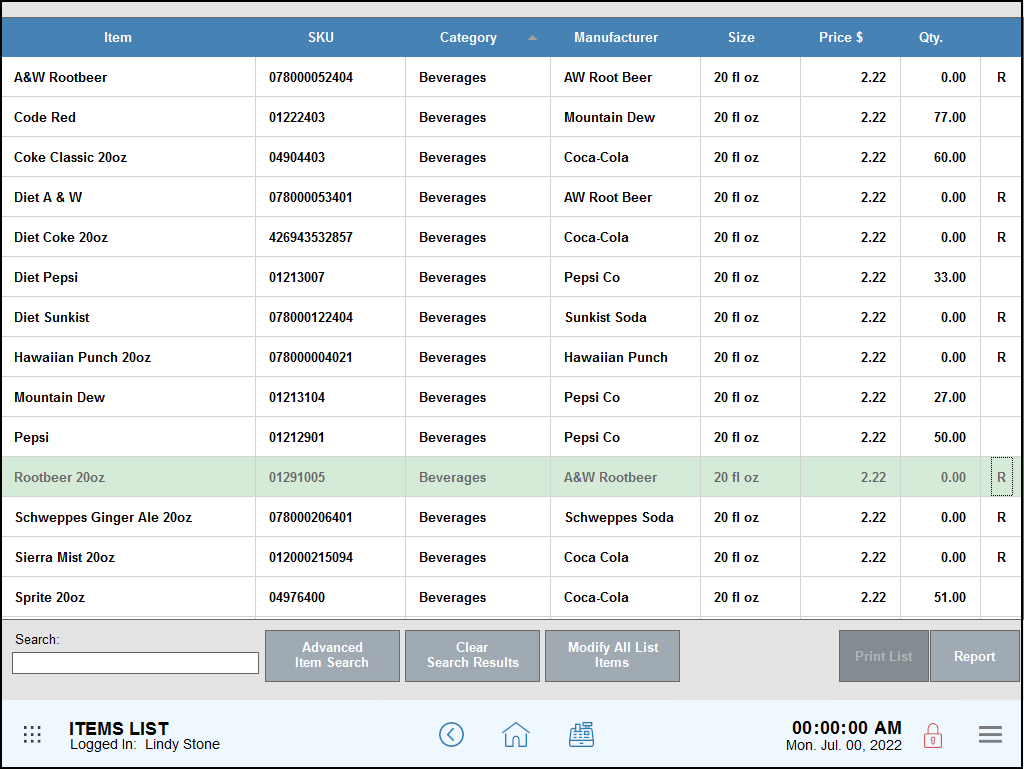Select the Sierra Mist 20oz item
The height and width of the screenshot is (769, 1024).
[65, 557]
